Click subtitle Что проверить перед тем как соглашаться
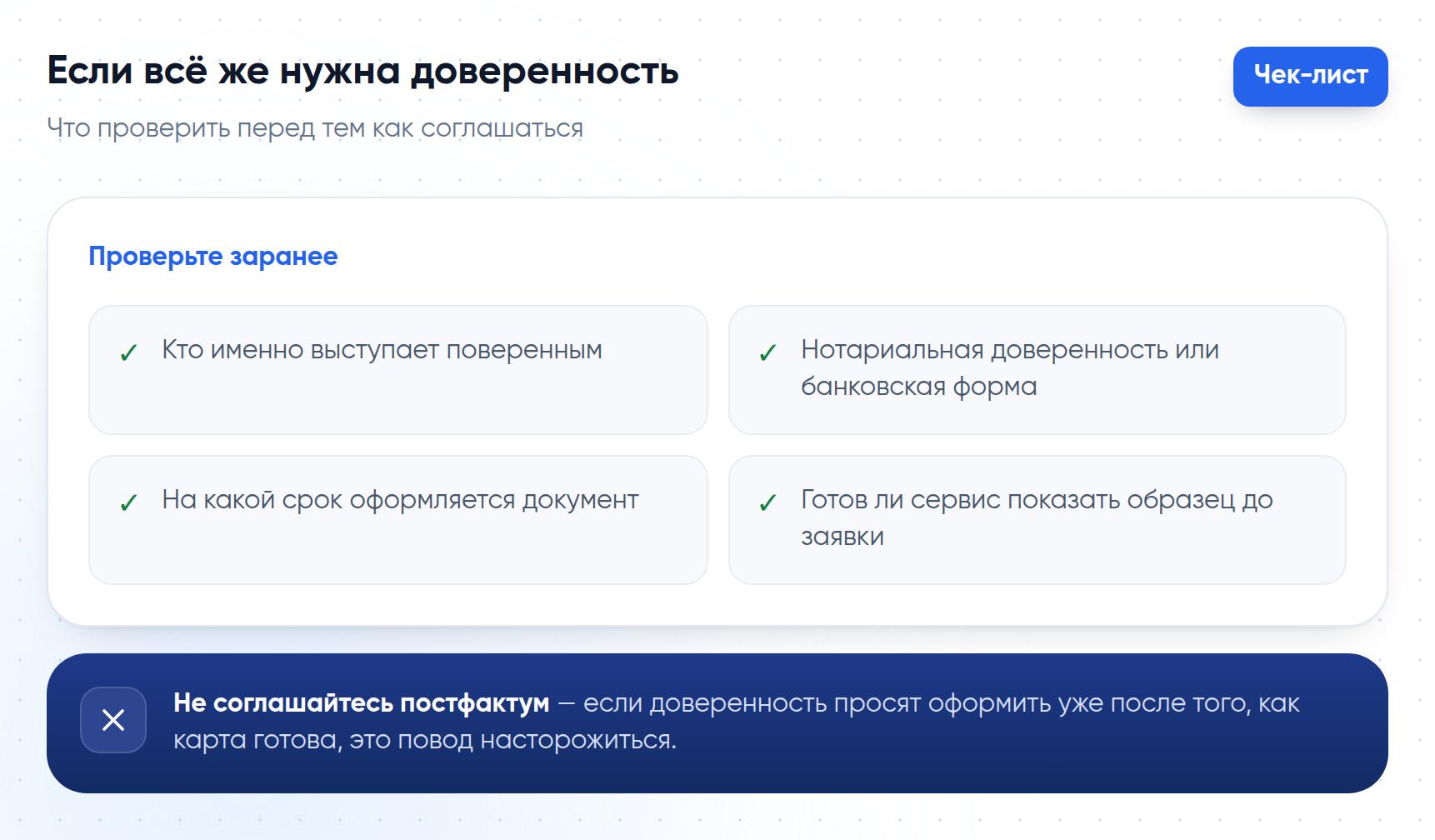This screenshot has height=840, width=1435. (315, 129)
